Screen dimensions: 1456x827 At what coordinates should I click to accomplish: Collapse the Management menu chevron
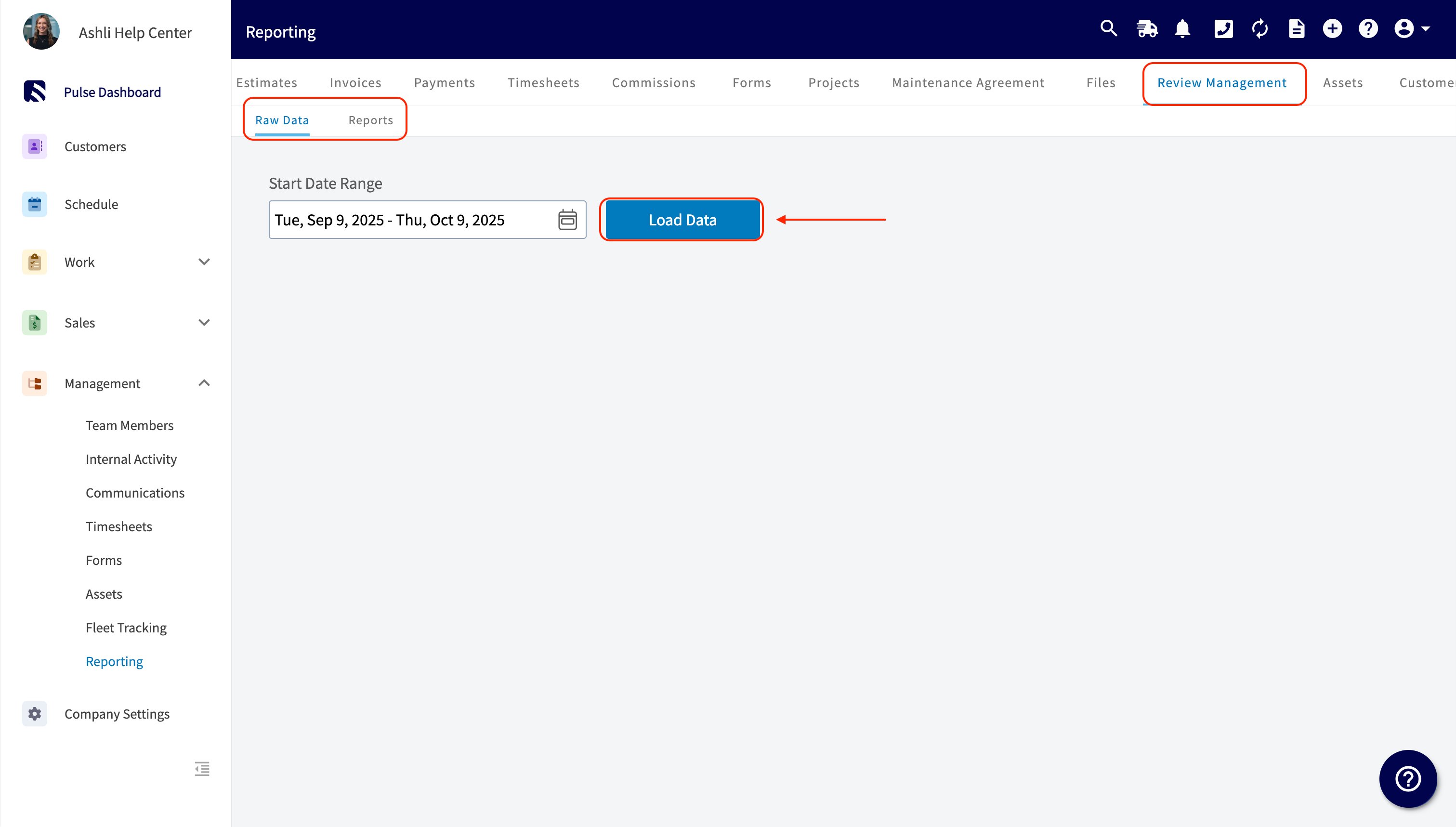pyautogui.click(x=204, y=383)
